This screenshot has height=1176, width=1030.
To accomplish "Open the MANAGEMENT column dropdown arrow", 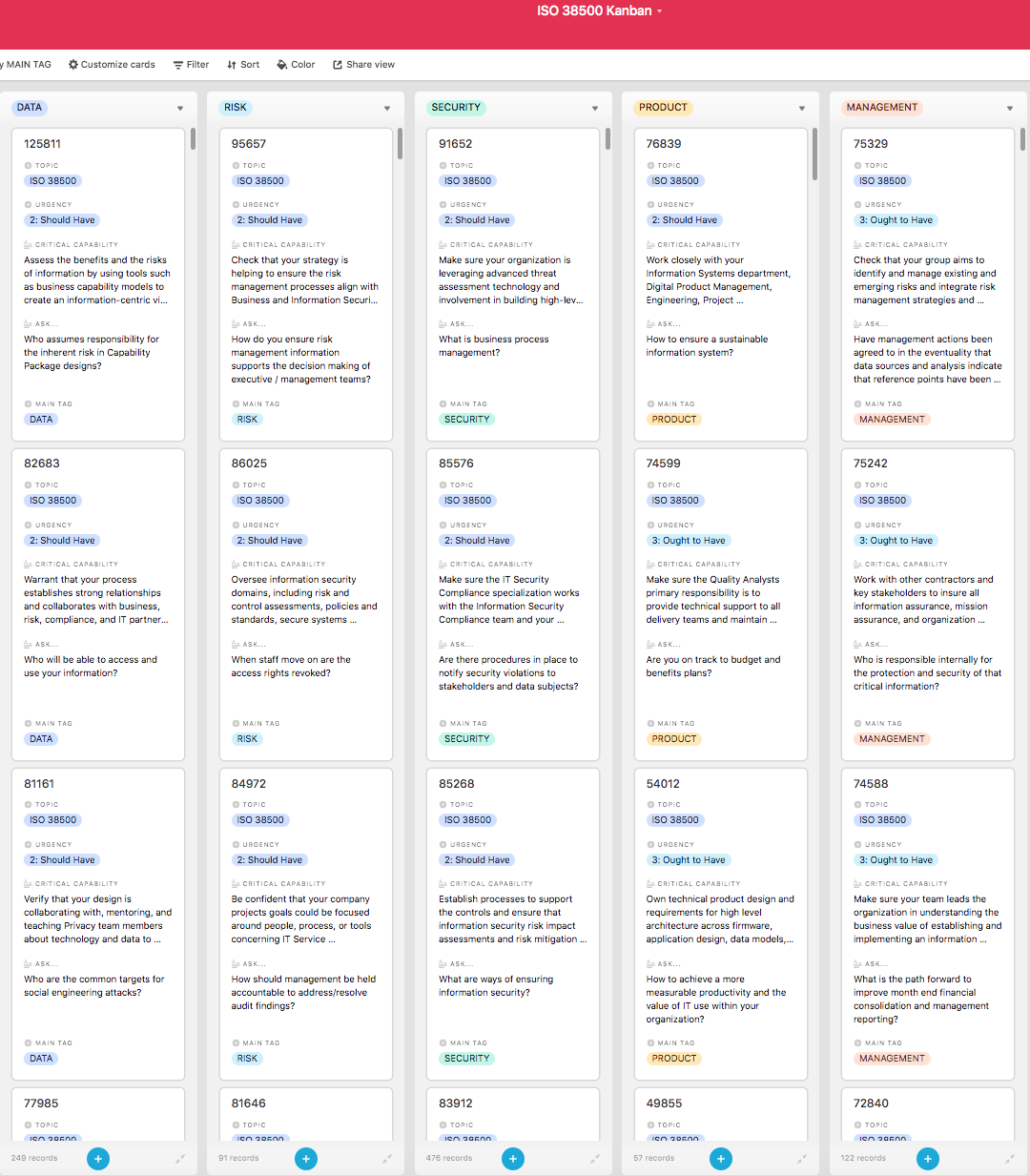I will click(1010, 109).
